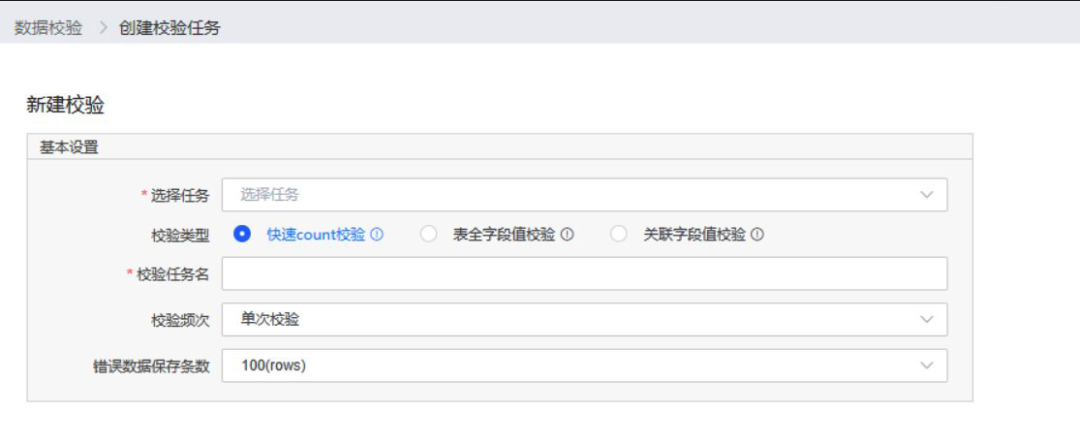Open the 错误数据保存条数 dropdown showing 100(rows)
The width and height of the screenshot is (1080, 446).
pos(584,365)
